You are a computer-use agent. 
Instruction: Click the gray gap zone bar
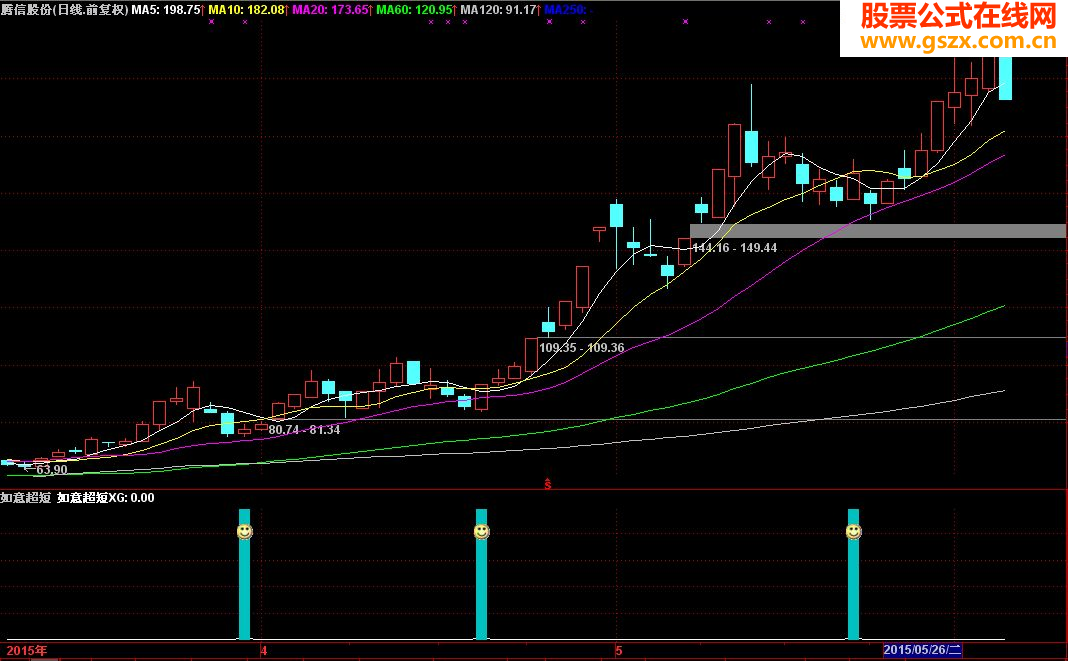tap(878, 231)
